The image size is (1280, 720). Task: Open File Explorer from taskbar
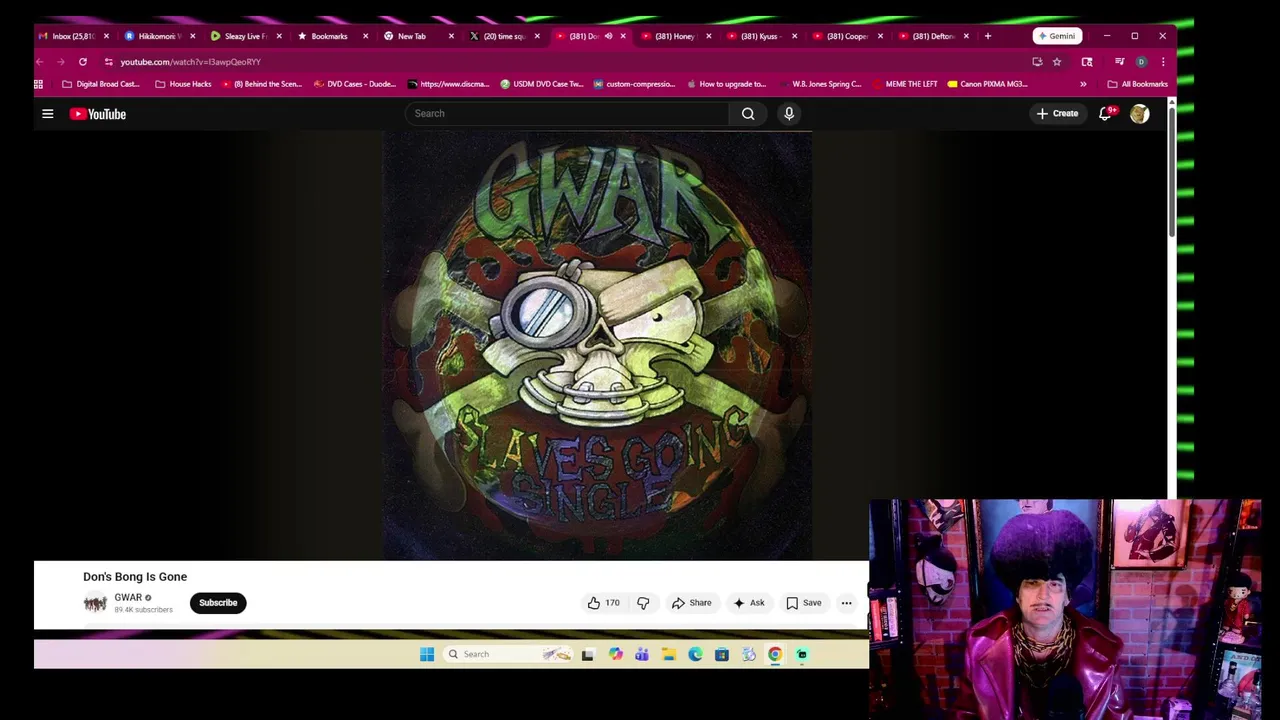[668, 654]
